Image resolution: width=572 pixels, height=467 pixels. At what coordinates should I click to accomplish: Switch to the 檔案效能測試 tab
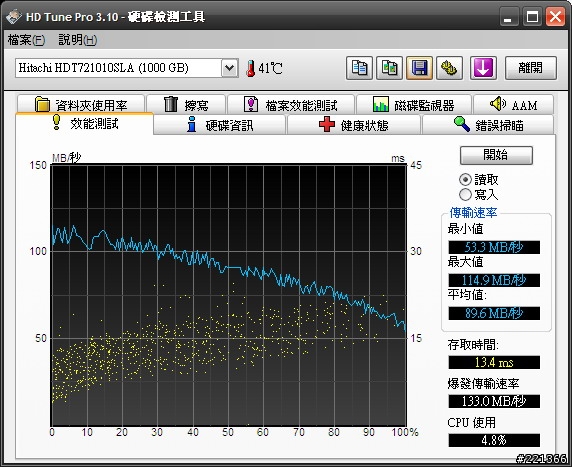pyautogui.click(x=291, y=105)
